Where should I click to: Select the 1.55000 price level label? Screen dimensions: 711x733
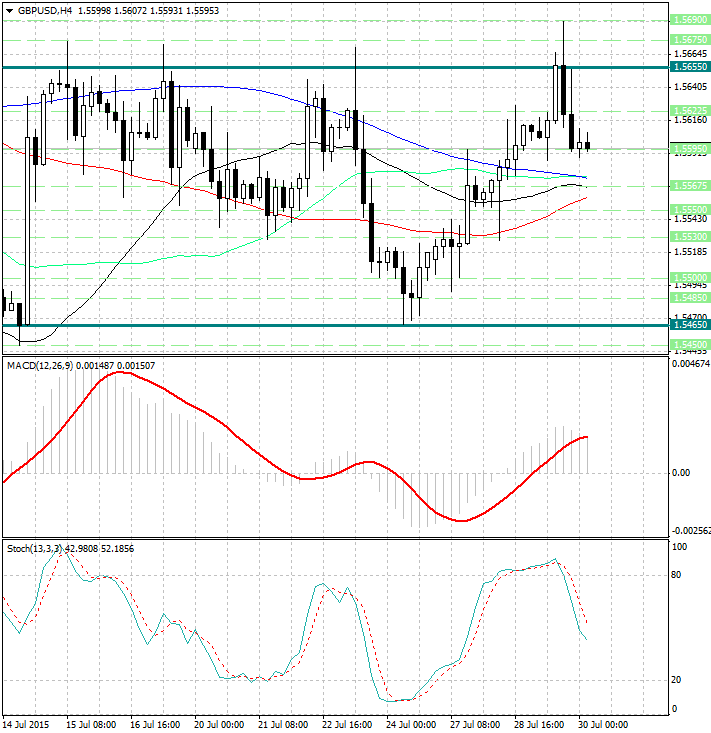click(690, 277)
